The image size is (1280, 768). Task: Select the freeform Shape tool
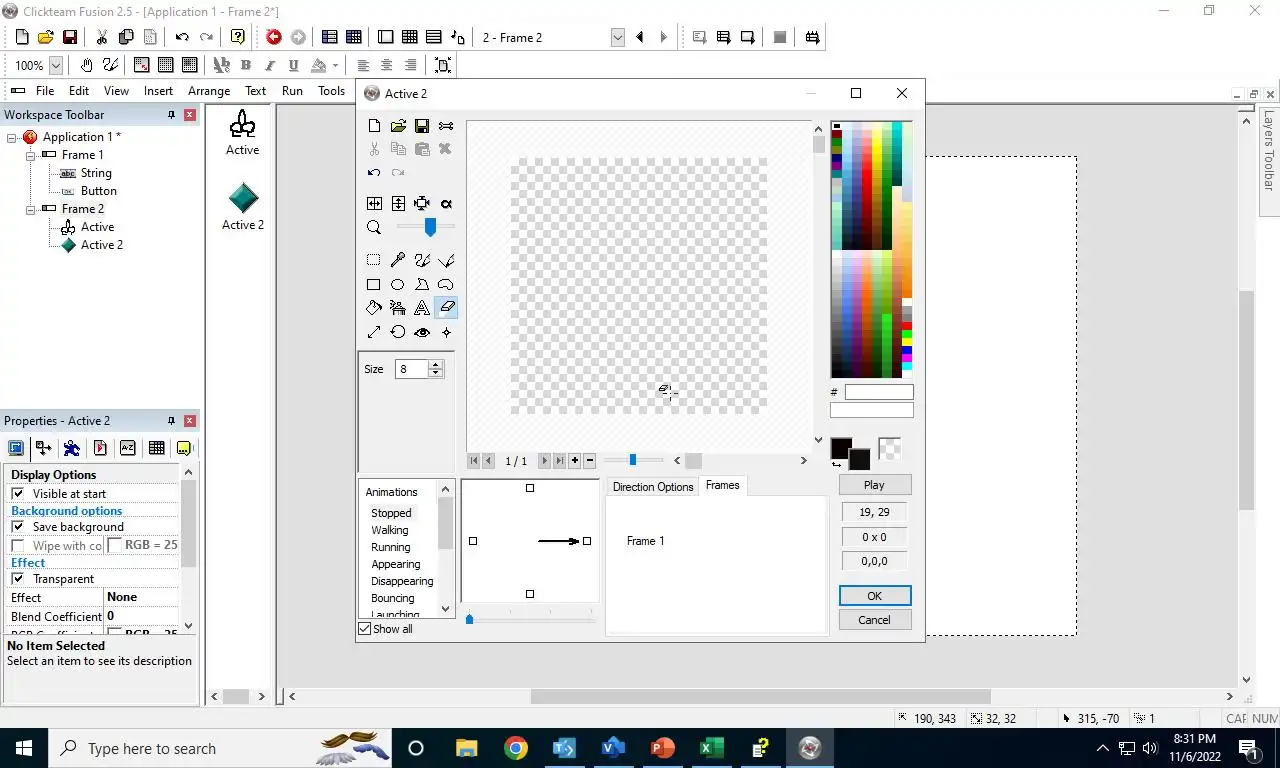(x=446, y=284)
